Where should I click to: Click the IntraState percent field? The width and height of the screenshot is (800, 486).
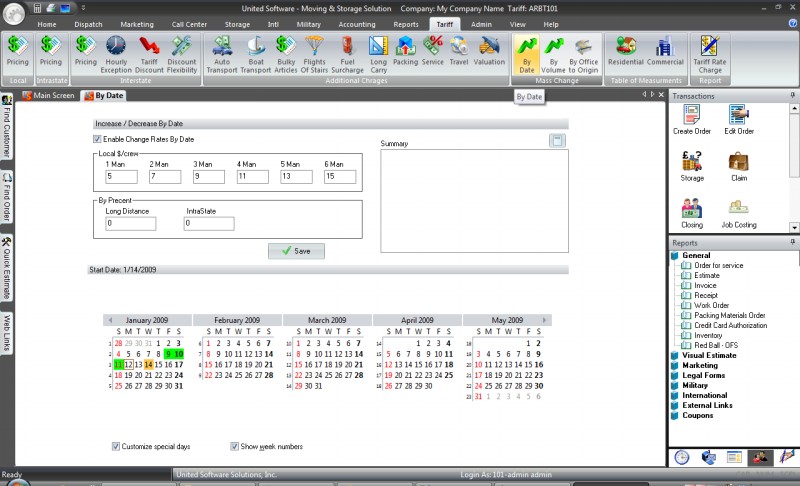[209, 223]
